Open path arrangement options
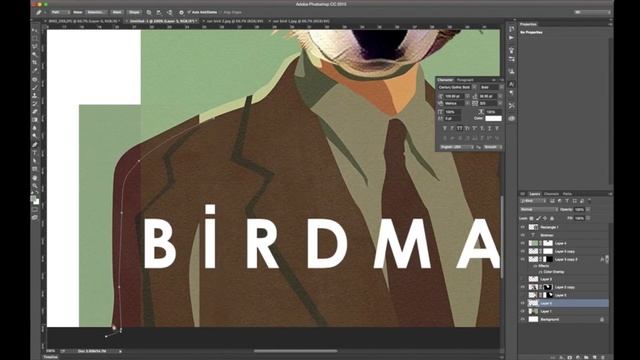Screen dimensions: 640x360 (170, 12)
